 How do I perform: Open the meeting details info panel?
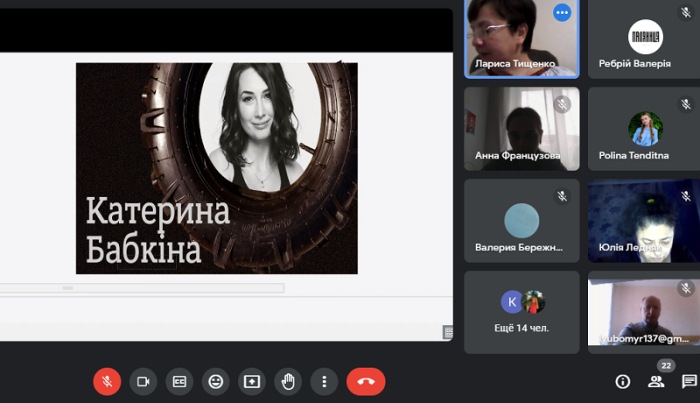coord(622,381)
